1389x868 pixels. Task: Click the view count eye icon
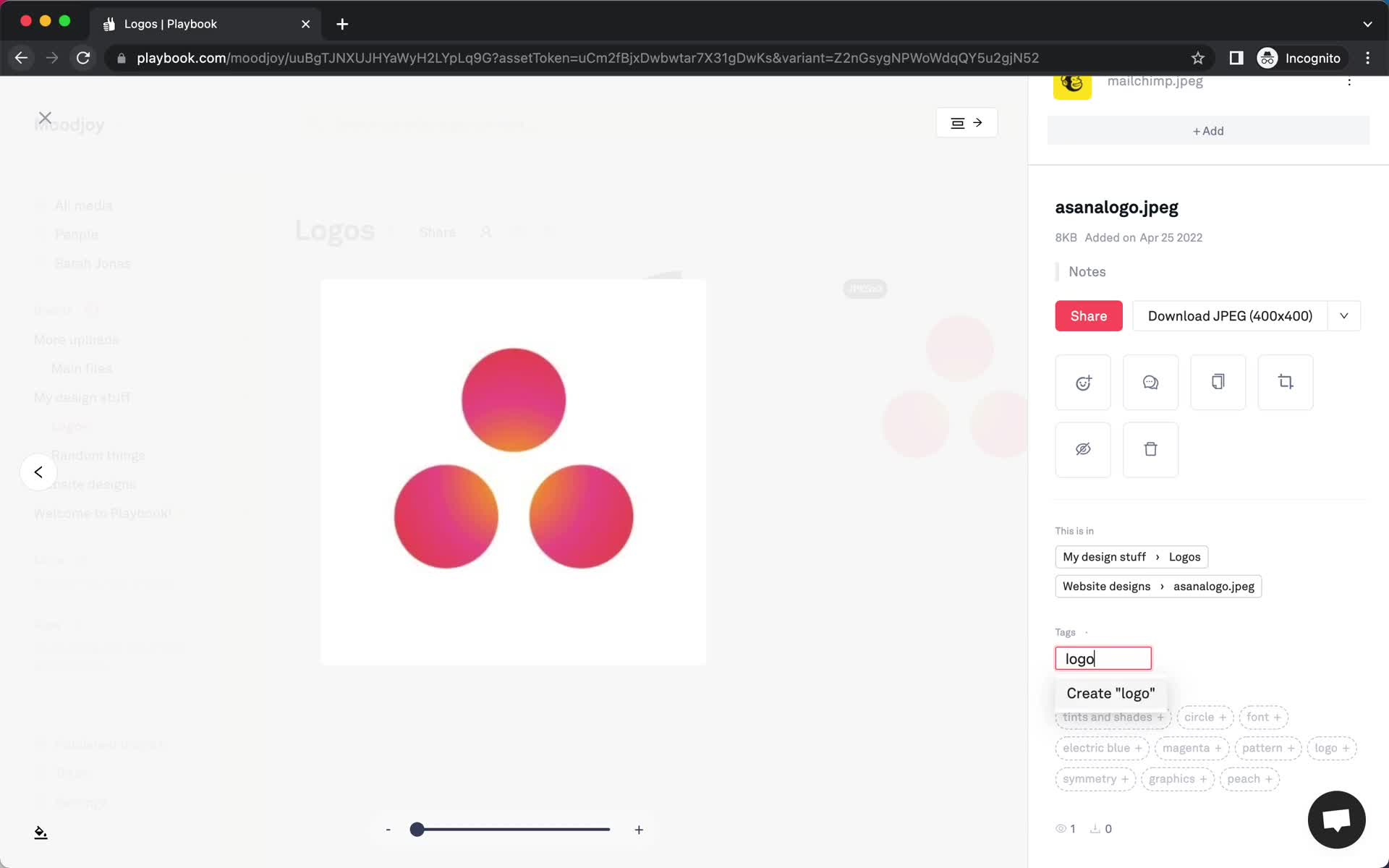1061,829
